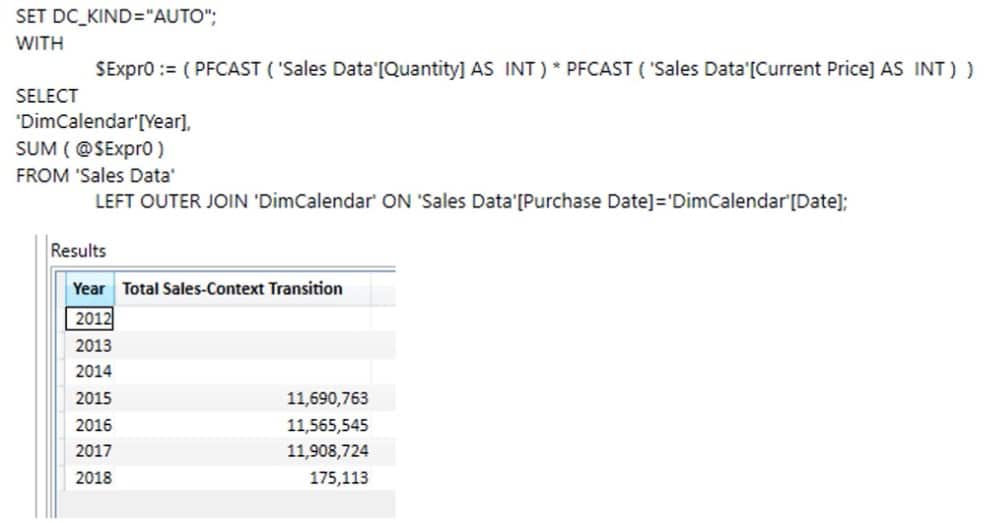This screenshot has height=523, width=986.
Task: Select the 2017 year cell
Action: coord(89,451)
